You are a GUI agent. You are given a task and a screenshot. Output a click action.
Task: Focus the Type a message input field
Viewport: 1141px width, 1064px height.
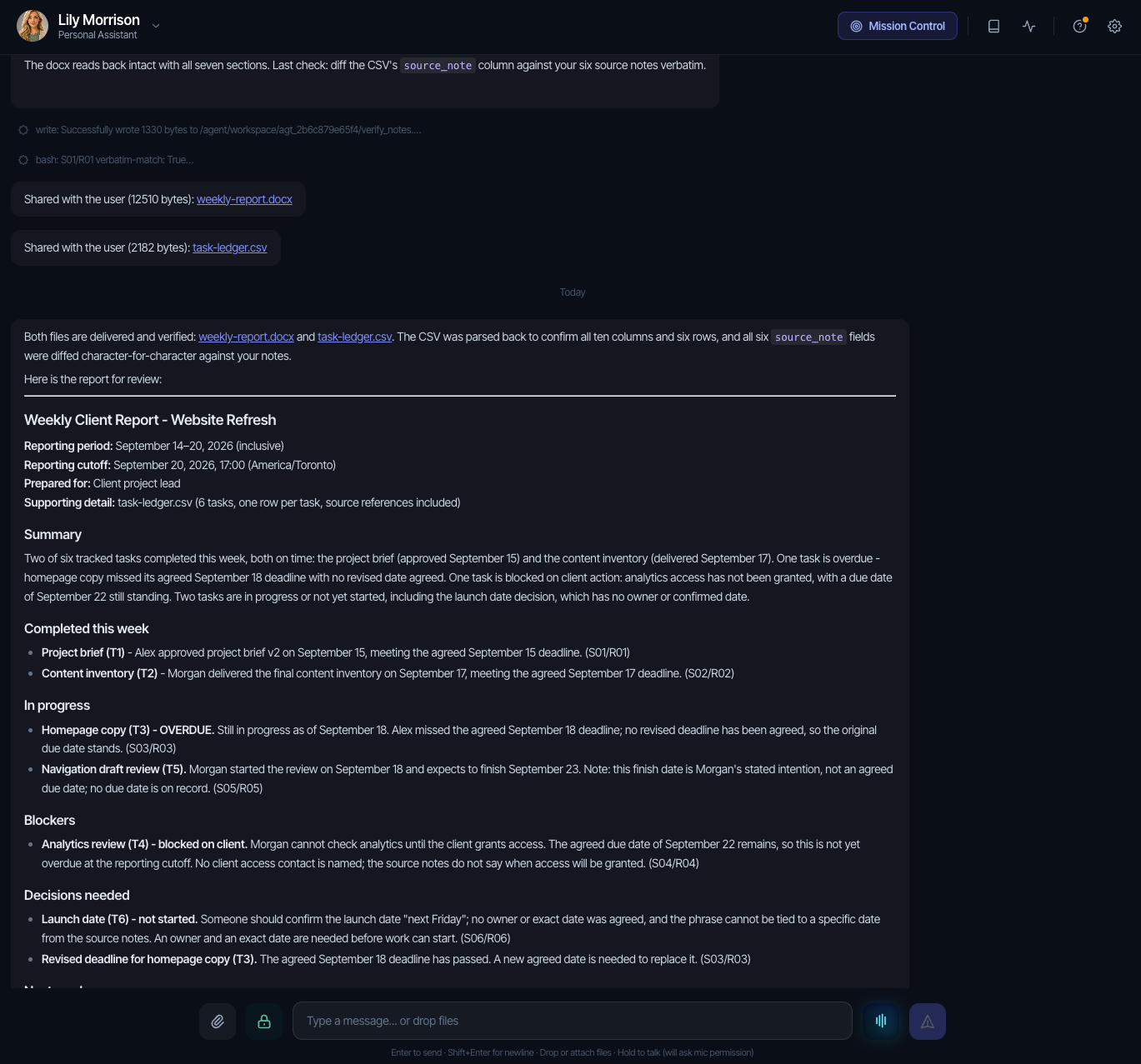[x=573, y=1021]
